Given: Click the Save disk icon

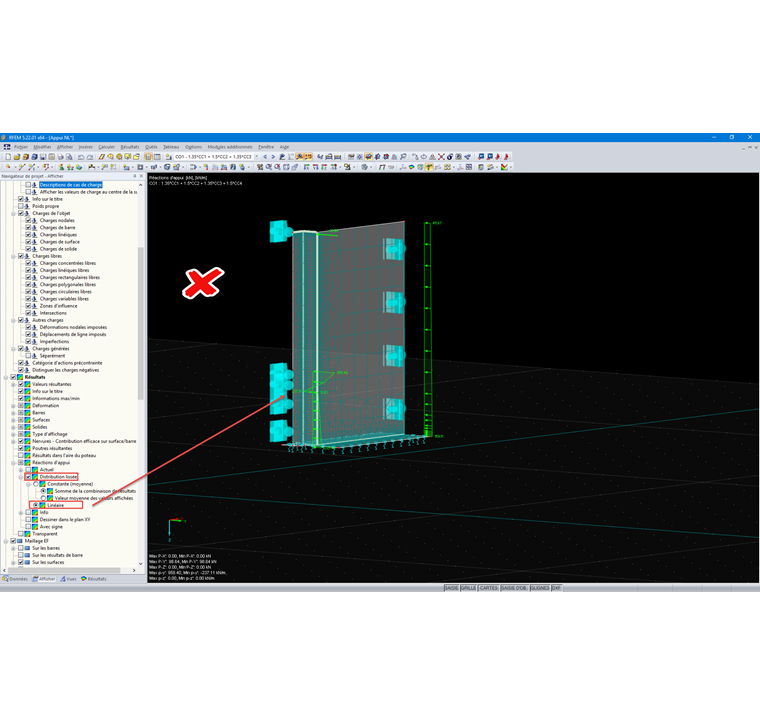Looking at the screenshot, I should 43,157.
